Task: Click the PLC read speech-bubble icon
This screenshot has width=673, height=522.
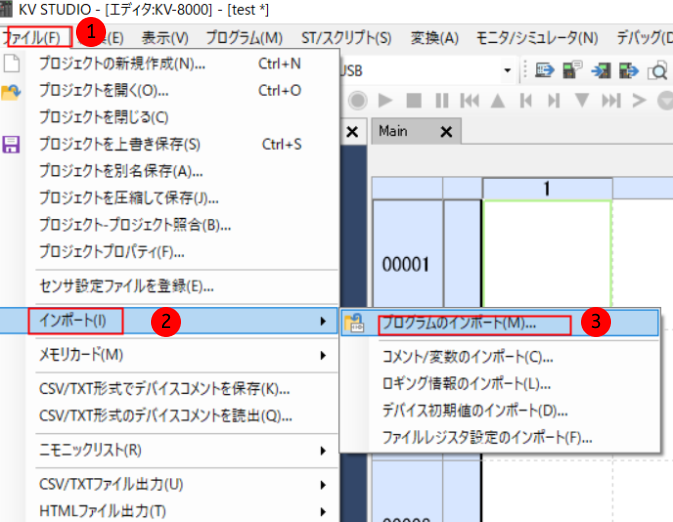Action: (572, 70)
